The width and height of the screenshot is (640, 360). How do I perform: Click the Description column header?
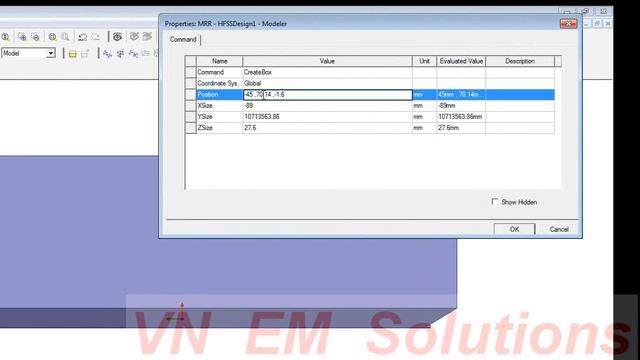pos(520,61)
